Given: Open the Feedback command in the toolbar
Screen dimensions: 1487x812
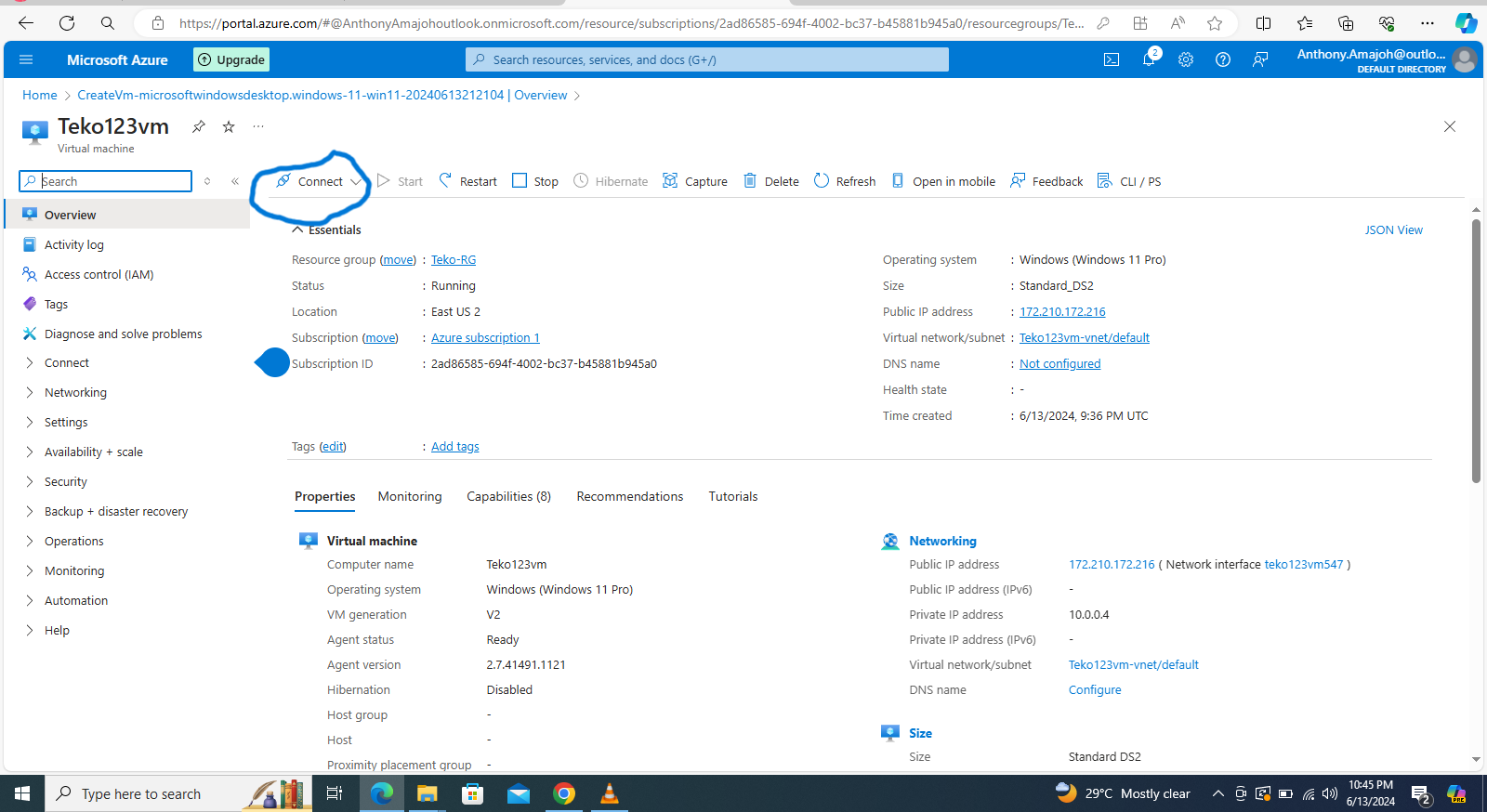Looking at the screenshot, I should click(x=1046, y=181).
